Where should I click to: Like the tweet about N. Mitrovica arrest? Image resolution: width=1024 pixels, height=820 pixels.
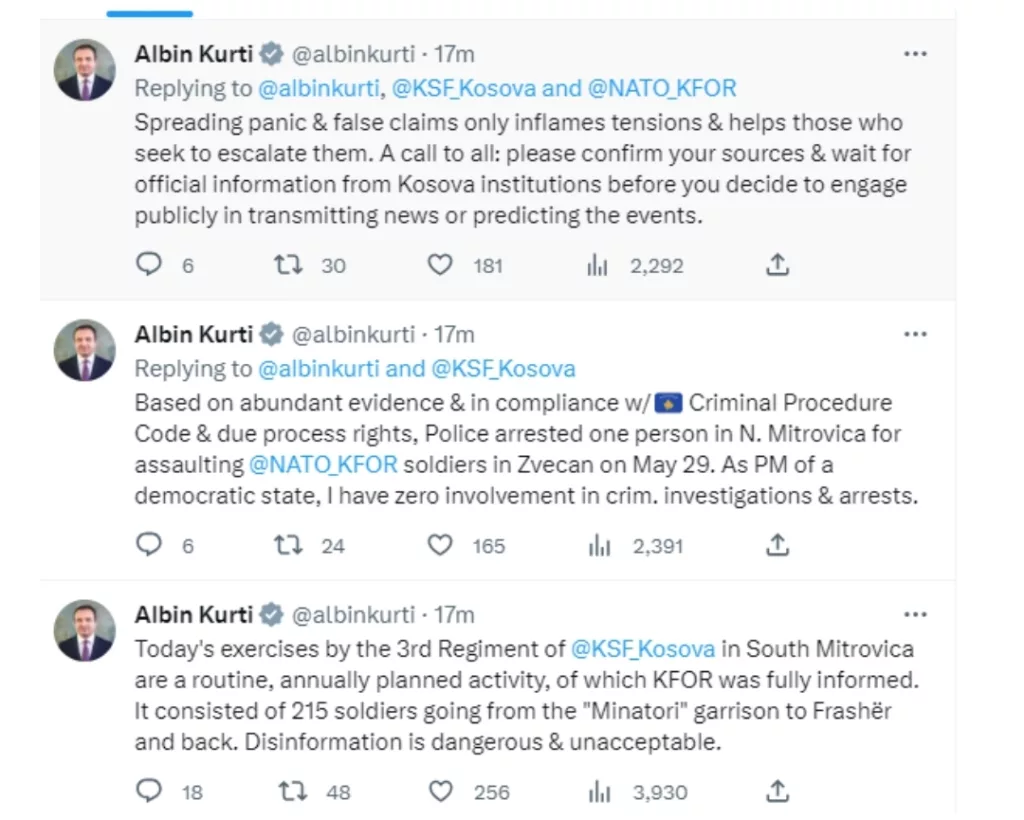[x=440, y=545]
